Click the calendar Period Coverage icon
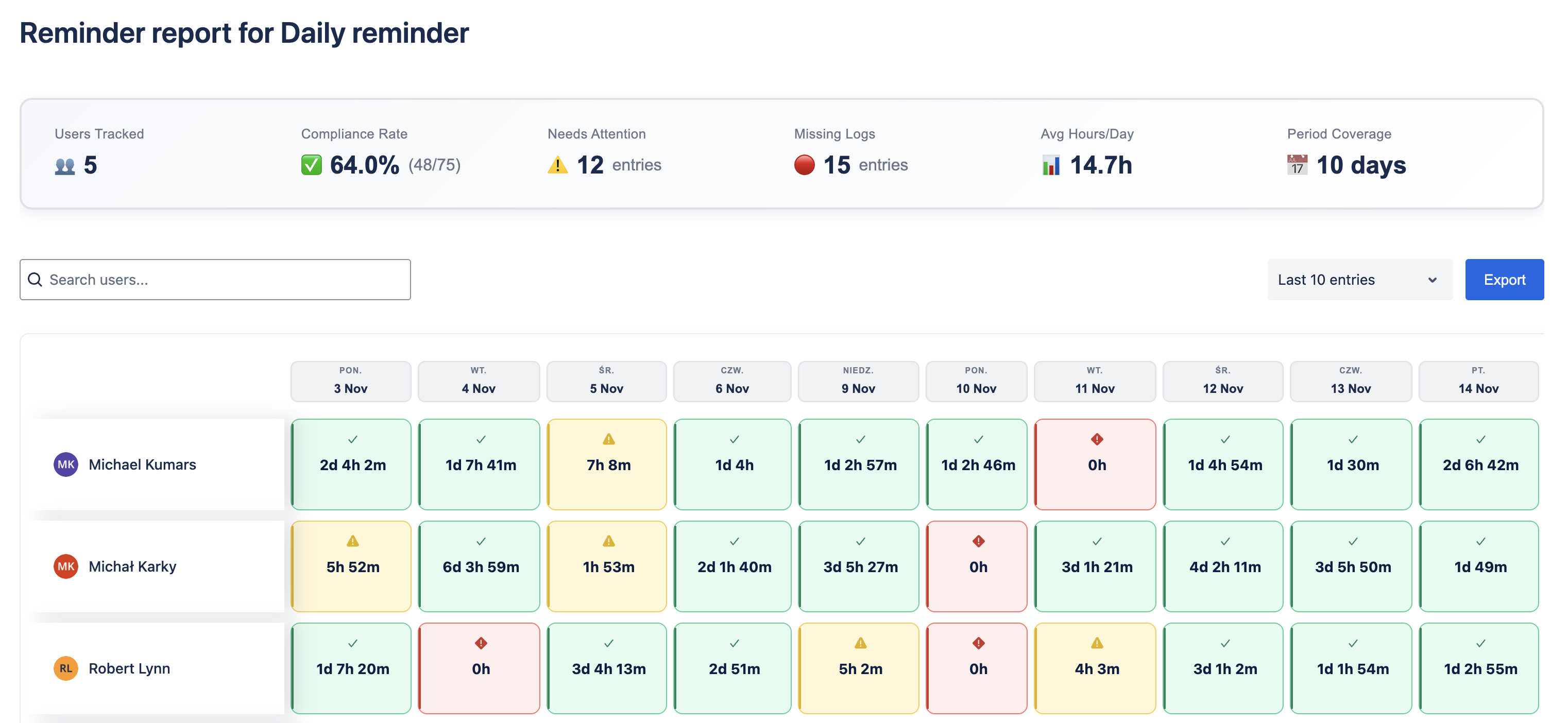This screenshot has width=1568, height=723. coord(1297,165)
